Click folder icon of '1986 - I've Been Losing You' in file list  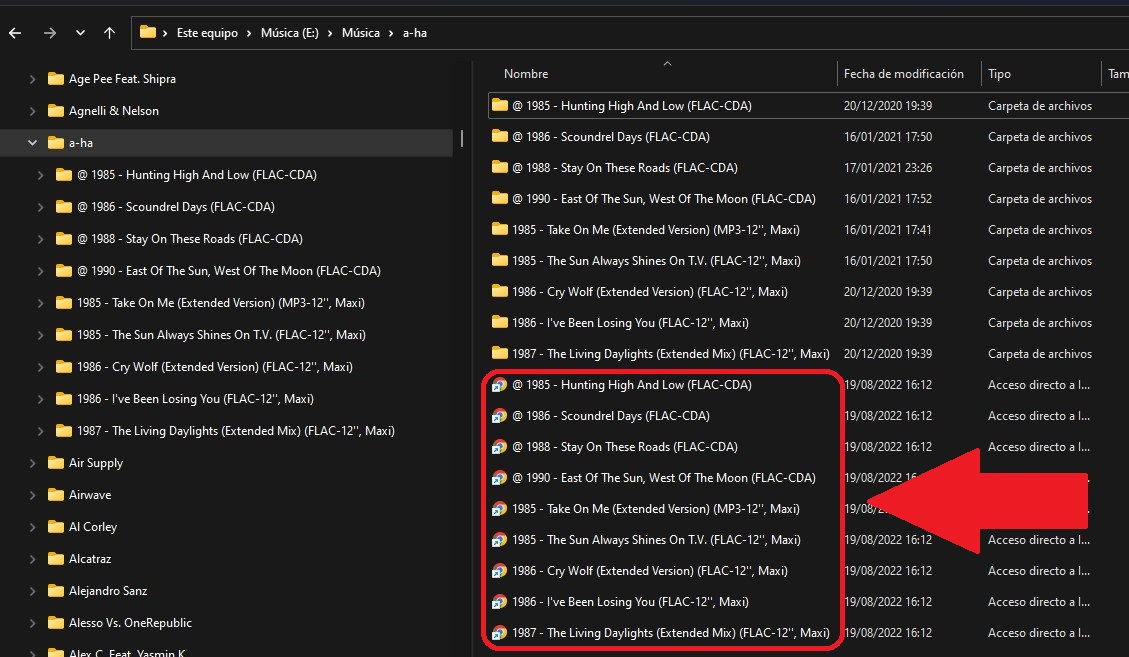click(500, 322)
